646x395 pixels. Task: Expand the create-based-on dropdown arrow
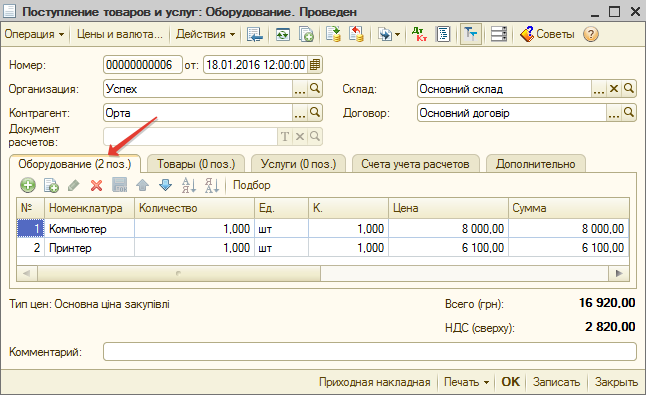398,34
